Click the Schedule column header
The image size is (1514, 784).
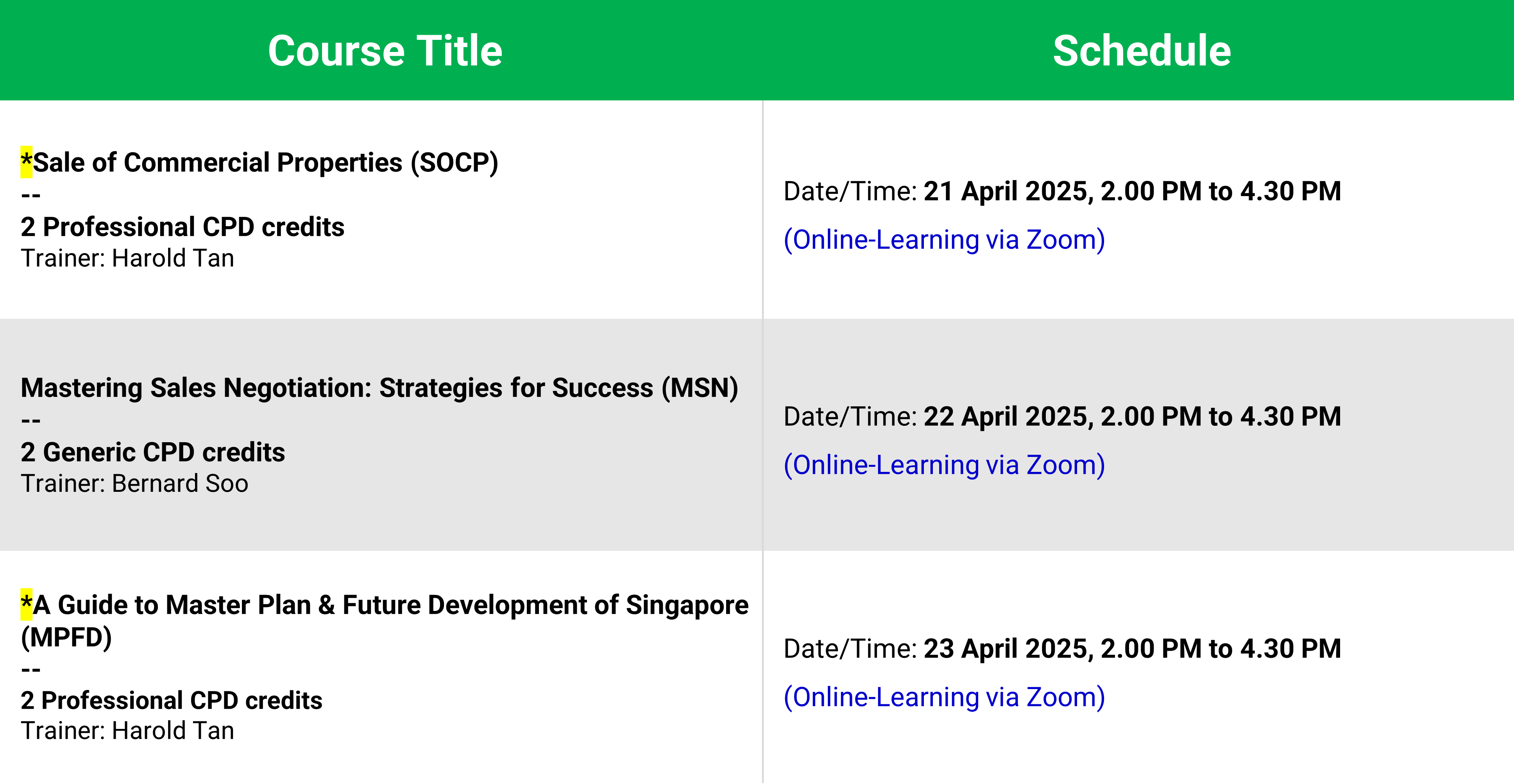1141,50
